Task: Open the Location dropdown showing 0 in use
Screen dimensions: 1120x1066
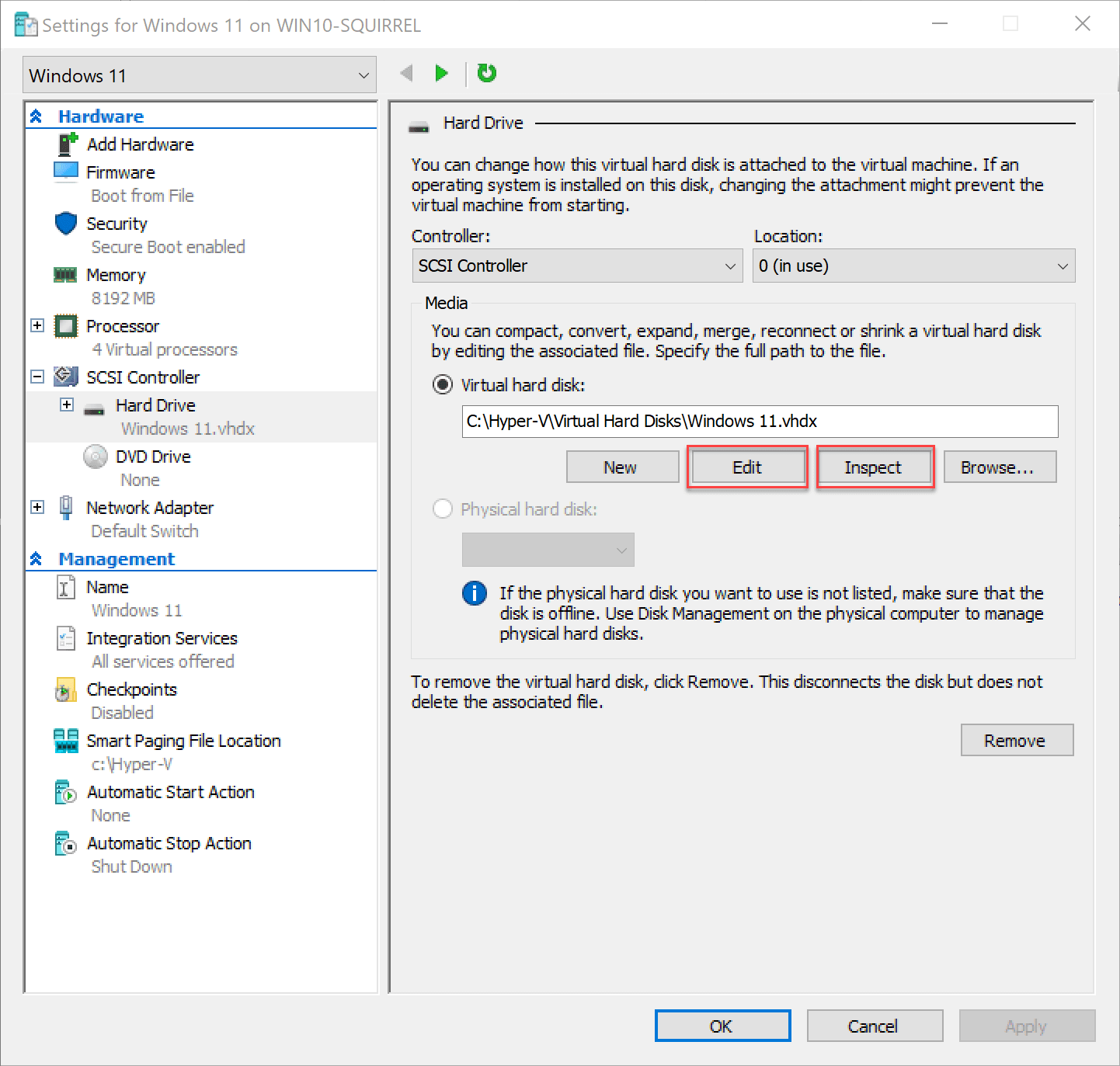Action: pos(913,266)
